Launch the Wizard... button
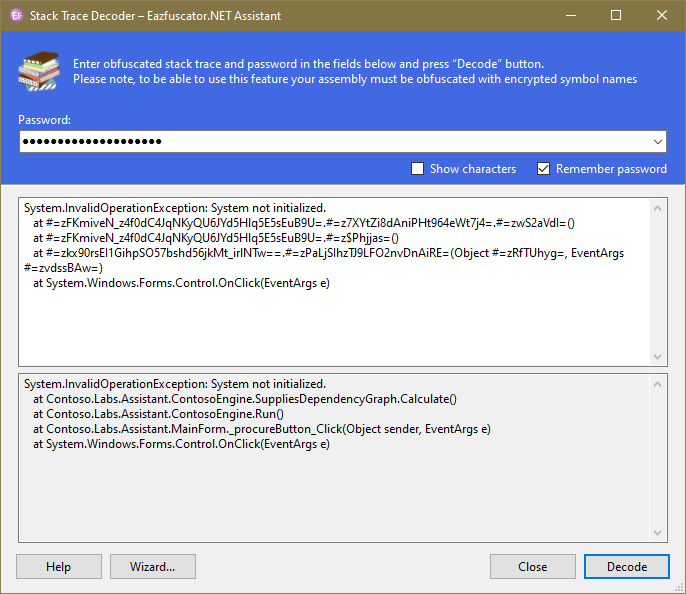The width and height of the screenshot is (686, 594). tap(153, 566)
